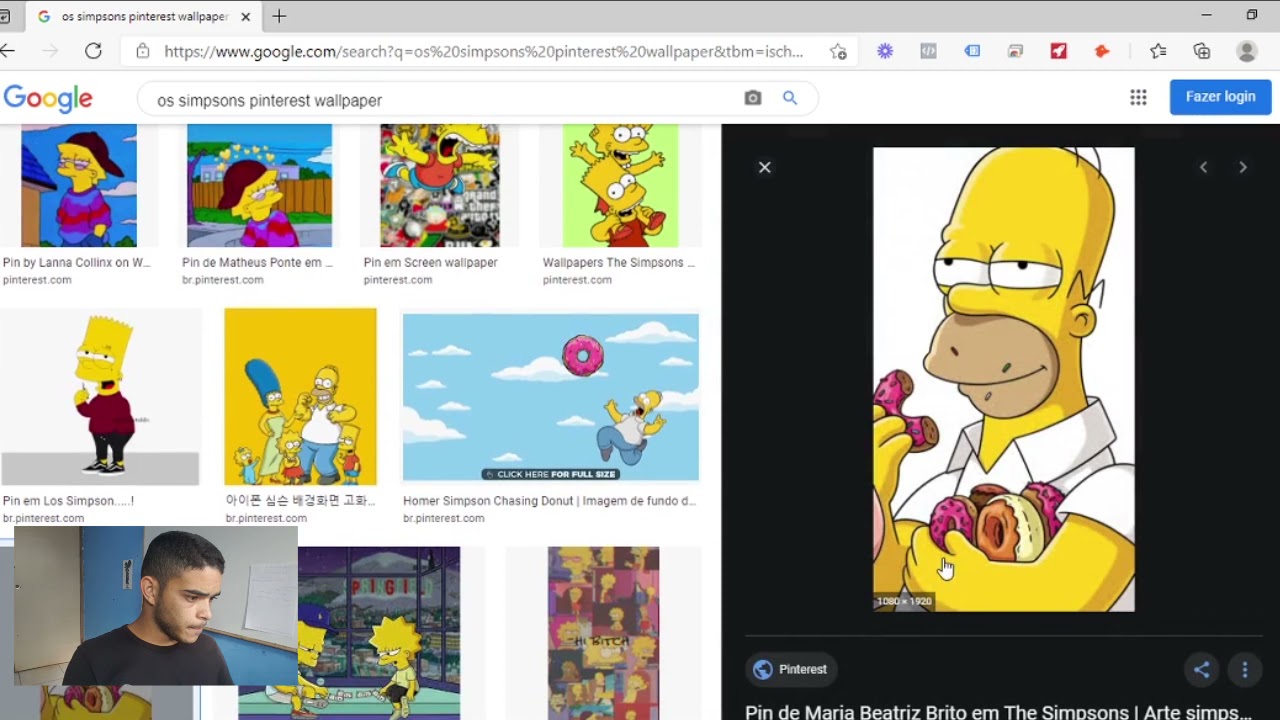Open the Lisa street scene thumbnail
The width and height of the screenshot is (1280, 720).
pyautogui.click(x=349, y=633)
